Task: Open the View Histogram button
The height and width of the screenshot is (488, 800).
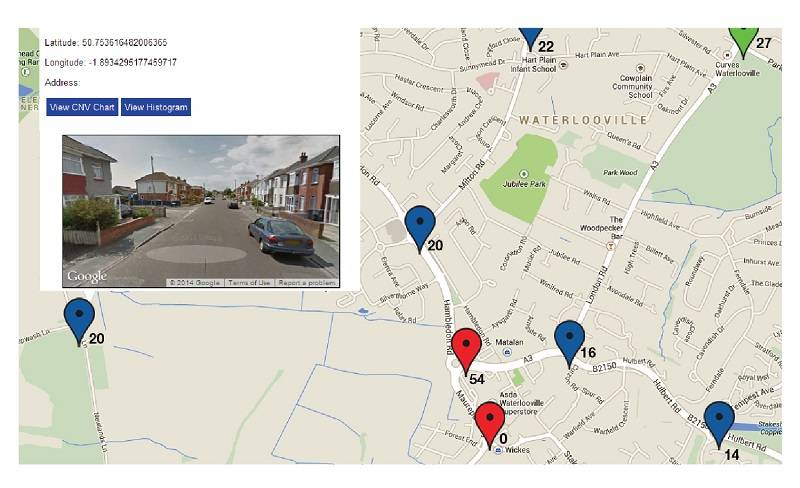Action: [x=156, y=107]
